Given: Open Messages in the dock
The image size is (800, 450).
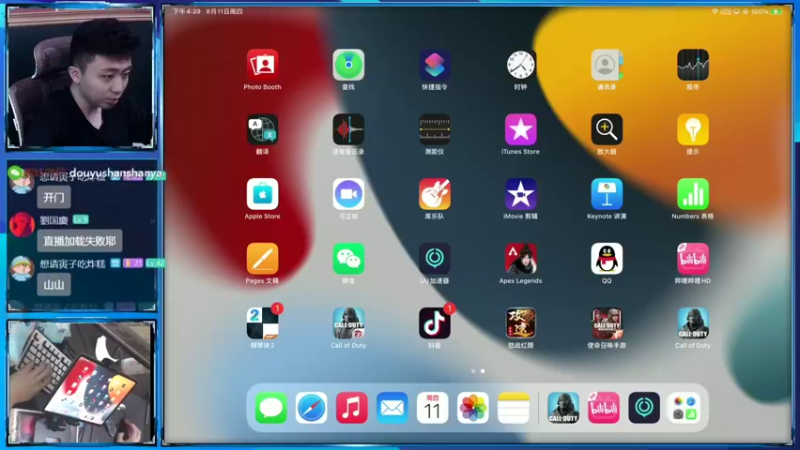Looking at the screenshot, I should (270, 408).
